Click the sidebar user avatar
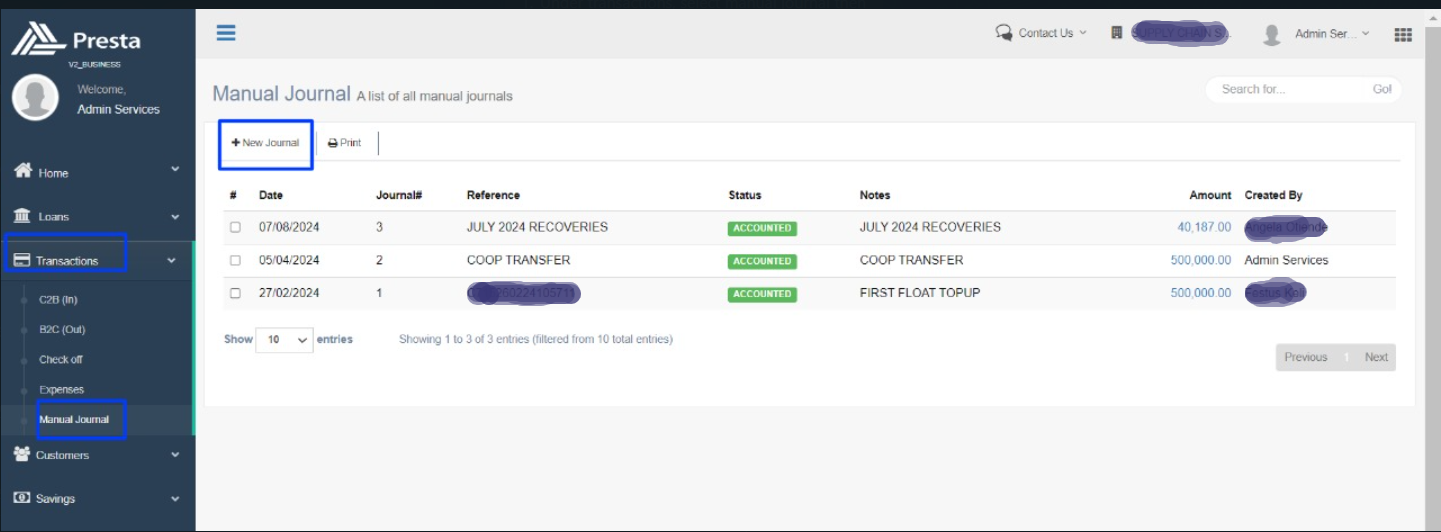 (35, 97)
